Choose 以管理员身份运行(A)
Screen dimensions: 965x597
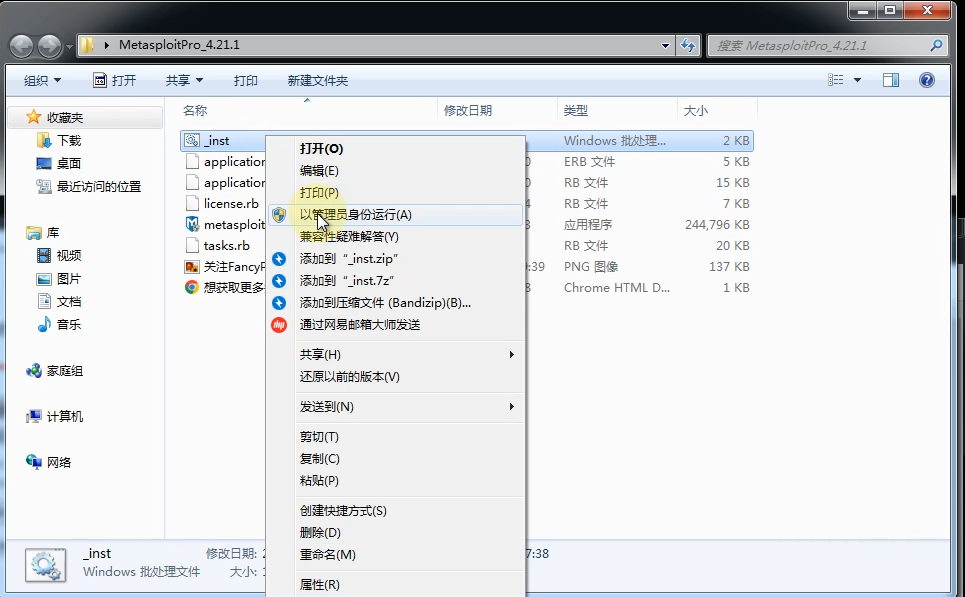point(396,215)
